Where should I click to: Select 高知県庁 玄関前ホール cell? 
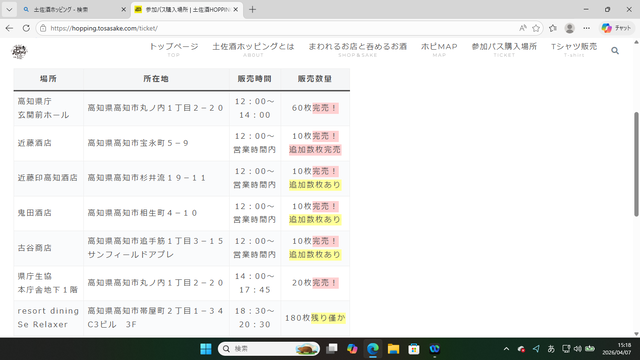click(x=48, y=108)
